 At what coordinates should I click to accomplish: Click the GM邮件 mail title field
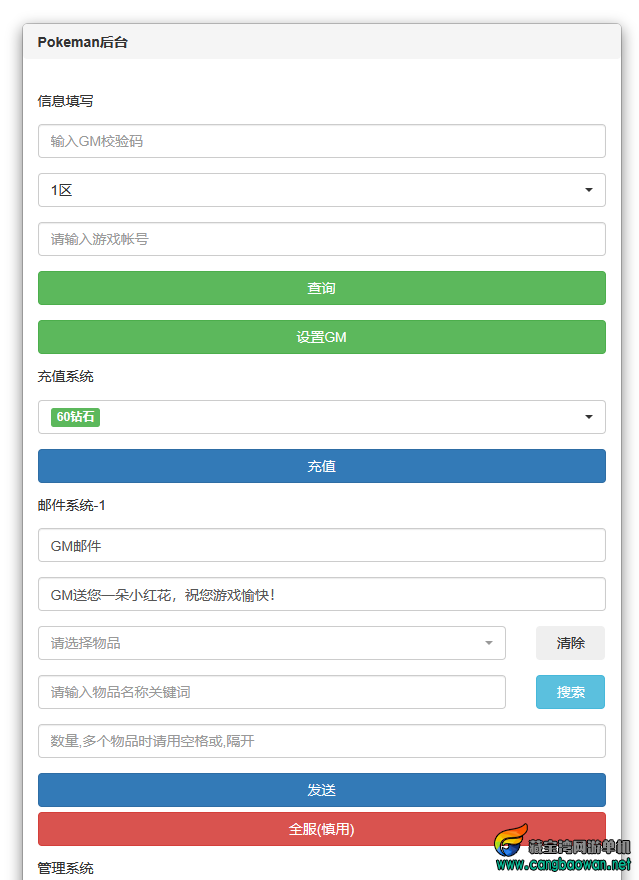click(x=321, y=545)
